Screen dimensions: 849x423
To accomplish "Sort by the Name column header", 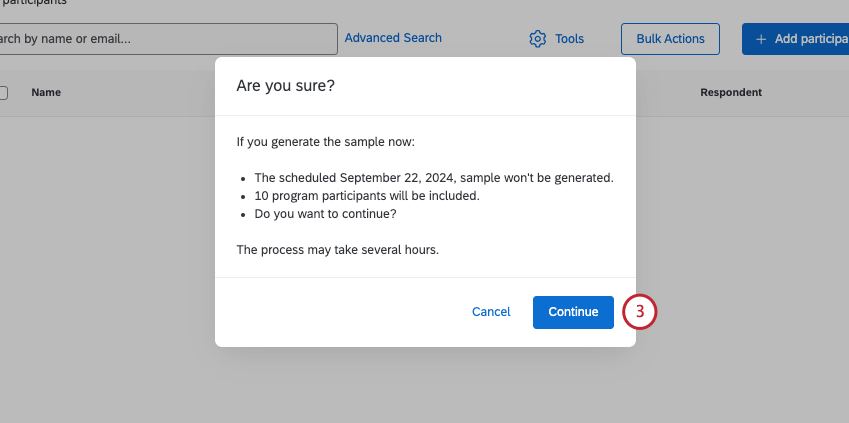I will [x=46, y=93].
